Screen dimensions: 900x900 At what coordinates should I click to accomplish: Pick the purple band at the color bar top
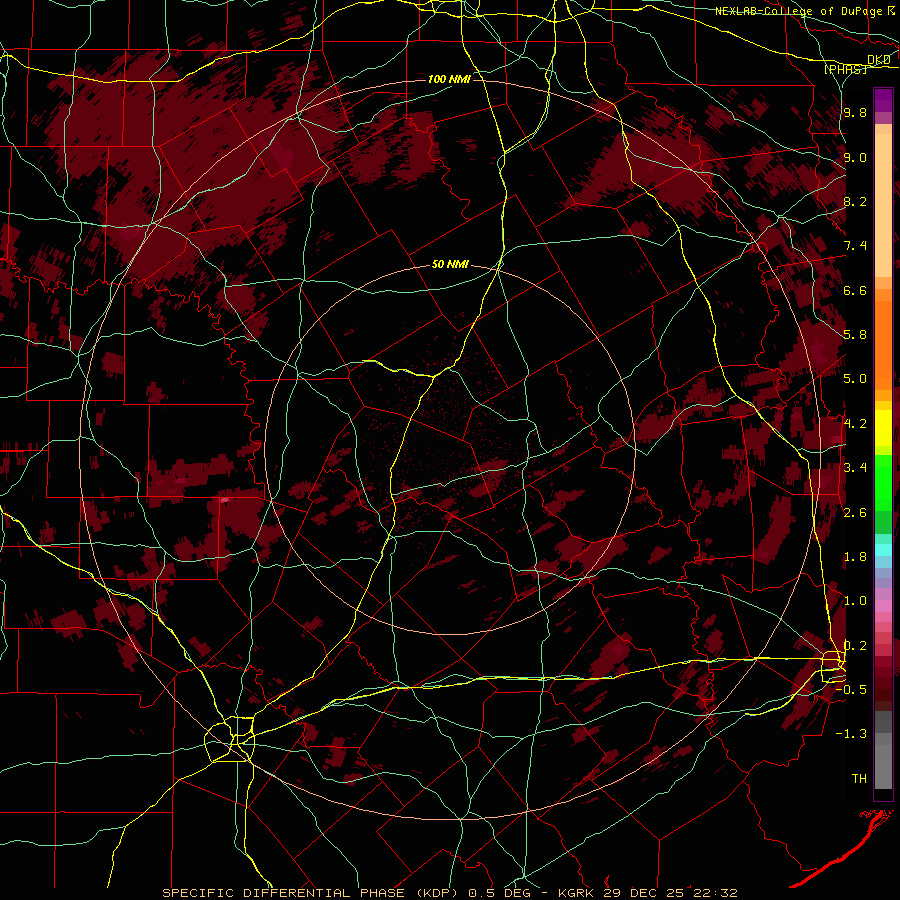pos(883,100)
